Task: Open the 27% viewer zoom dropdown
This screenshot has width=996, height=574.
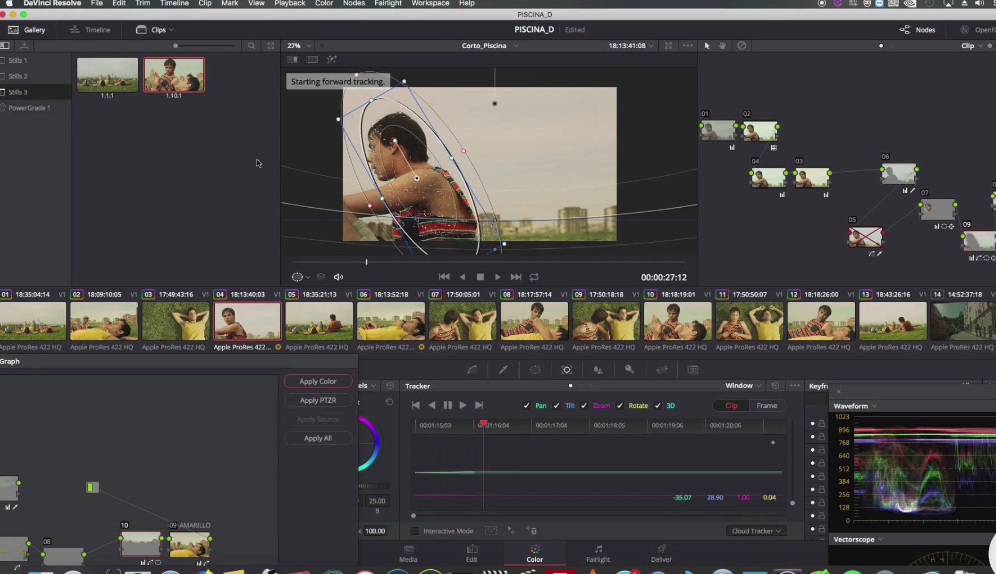Action: [x=299, y=46]
